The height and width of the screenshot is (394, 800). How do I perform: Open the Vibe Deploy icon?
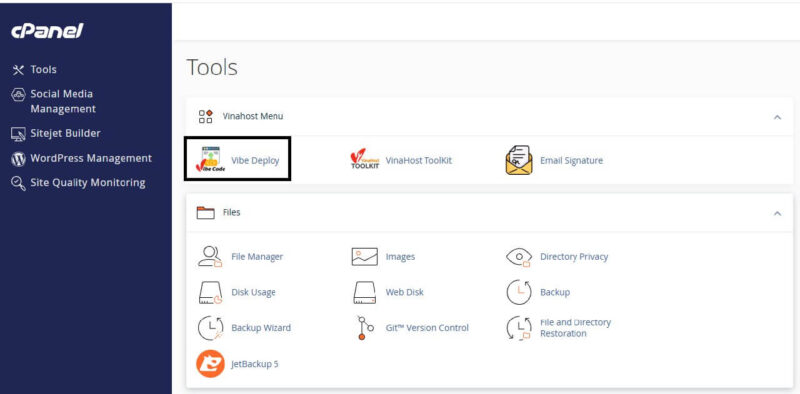click(210, 160)
